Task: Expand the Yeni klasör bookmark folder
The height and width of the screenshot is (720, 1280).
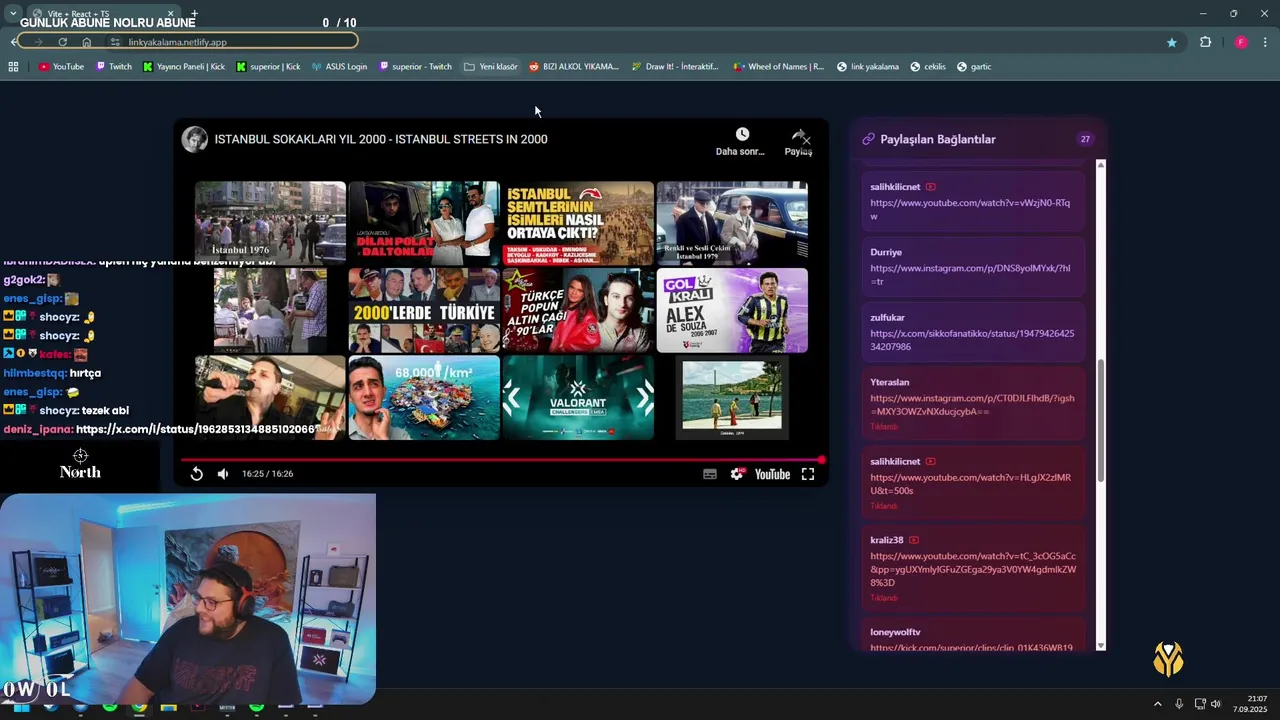Action: (x=491, y=67)
